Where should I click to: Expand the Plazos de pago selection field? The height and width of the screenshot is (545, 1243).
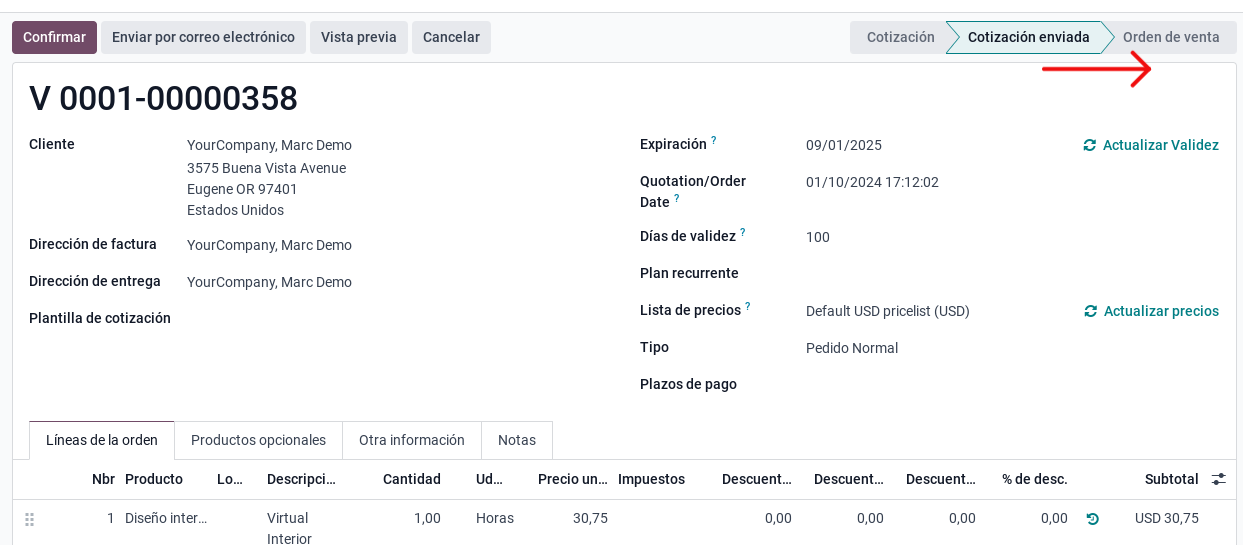[930, 385]
